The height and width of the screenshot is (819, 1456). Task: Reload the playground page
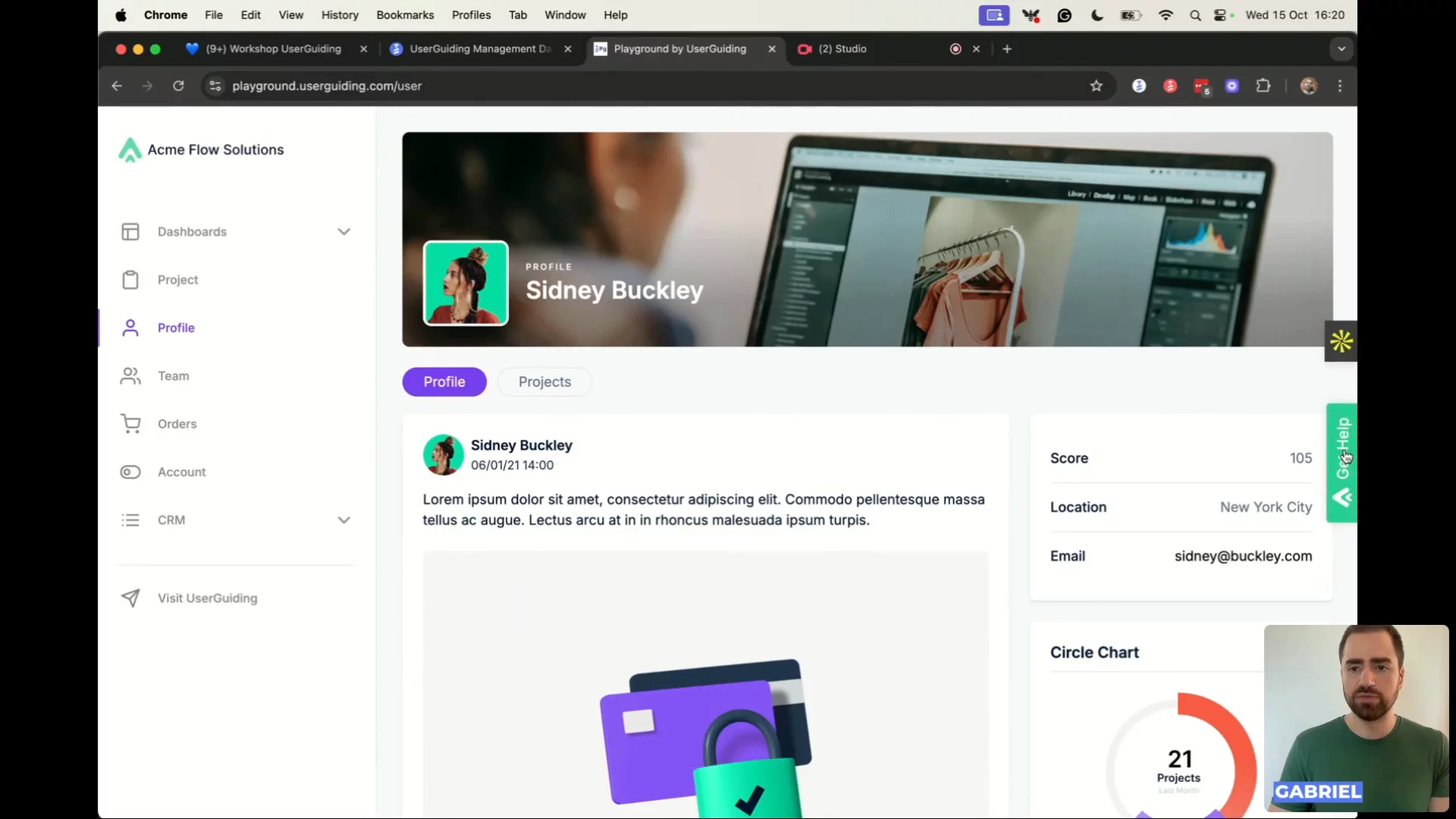[178, 86]
